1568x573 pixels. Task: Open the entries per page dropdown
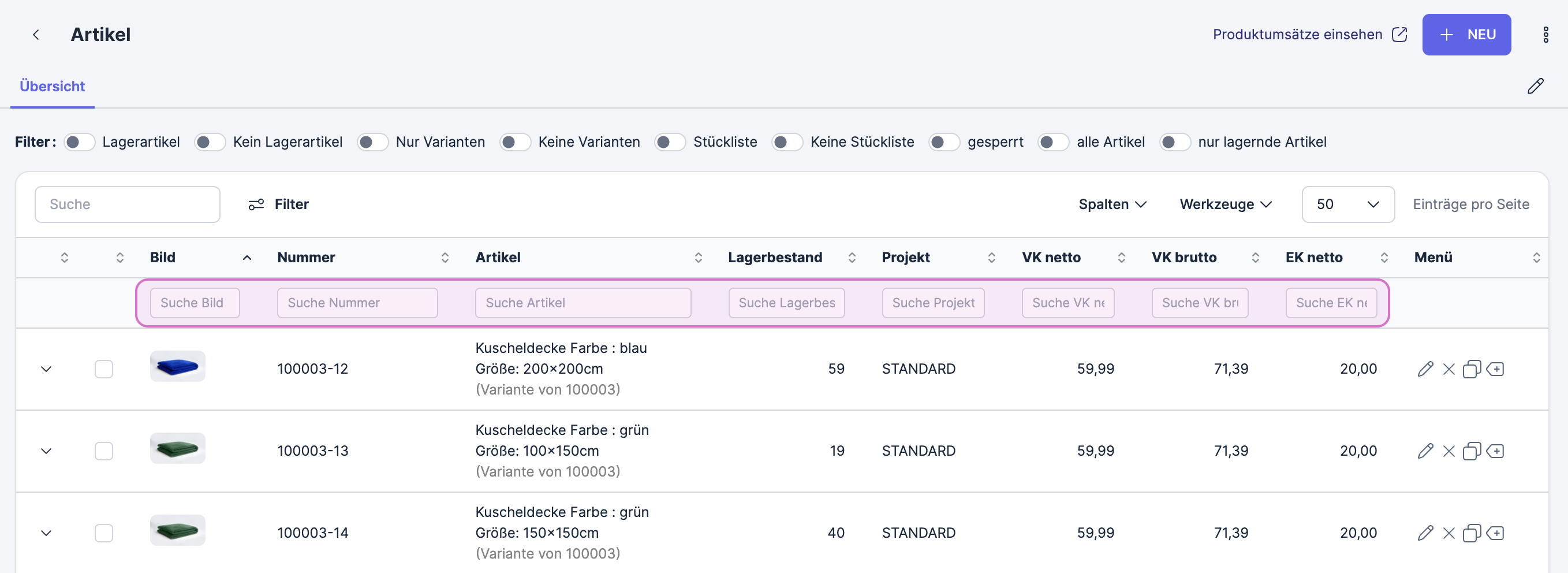1347,204
